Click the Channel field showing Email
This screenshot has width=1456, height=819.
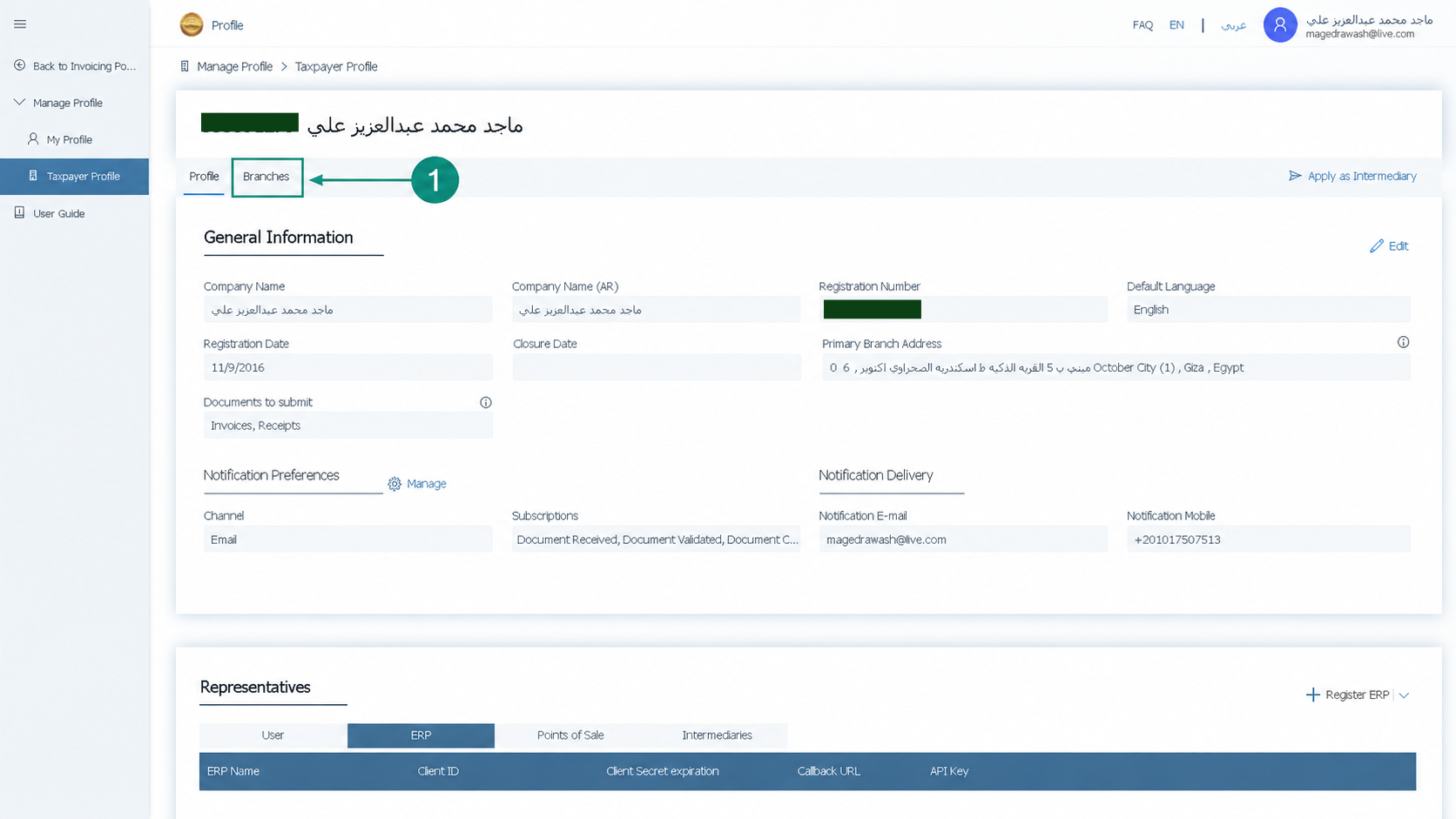tap(348, 540)
